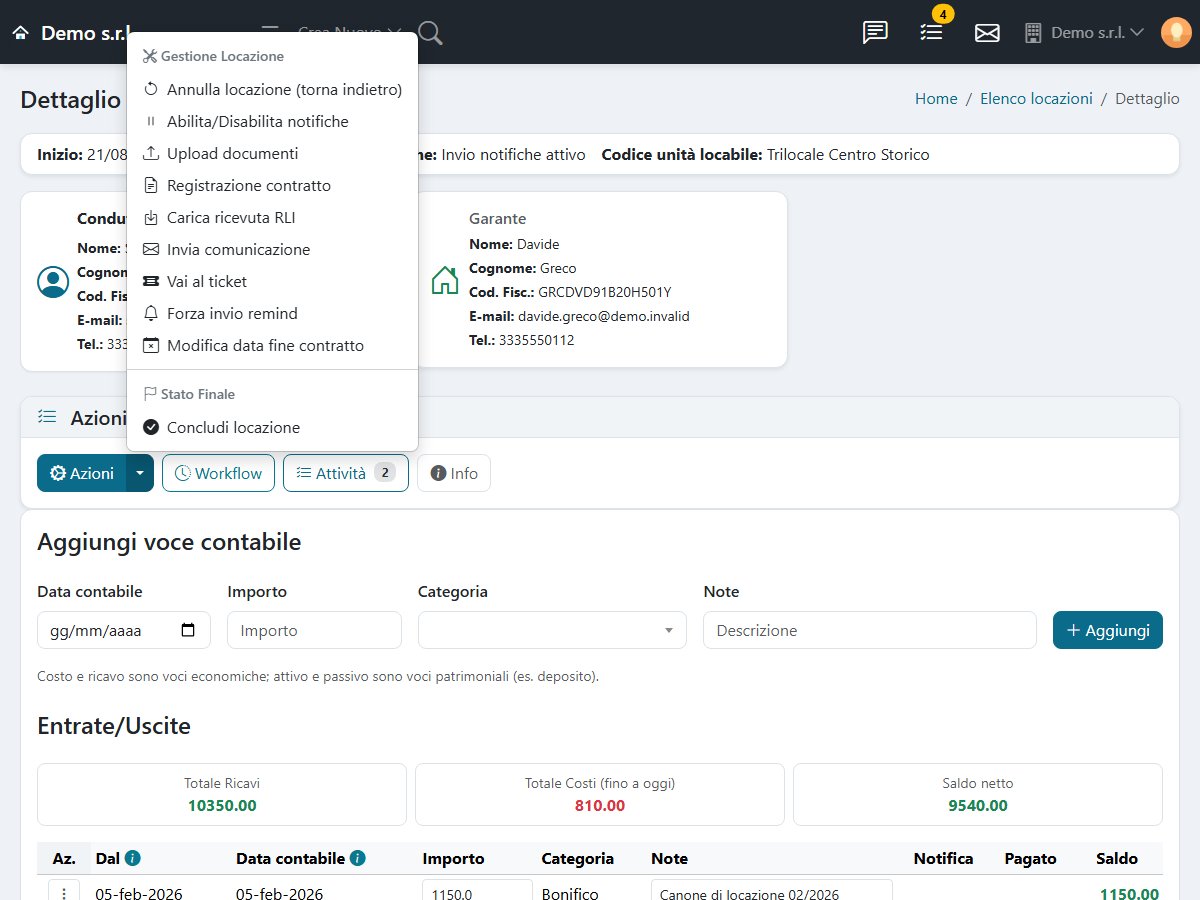Click the Totale Costi 810.00 value
Image resolution: width=1200 pixels, height=900 pixels.
[600, 805]
